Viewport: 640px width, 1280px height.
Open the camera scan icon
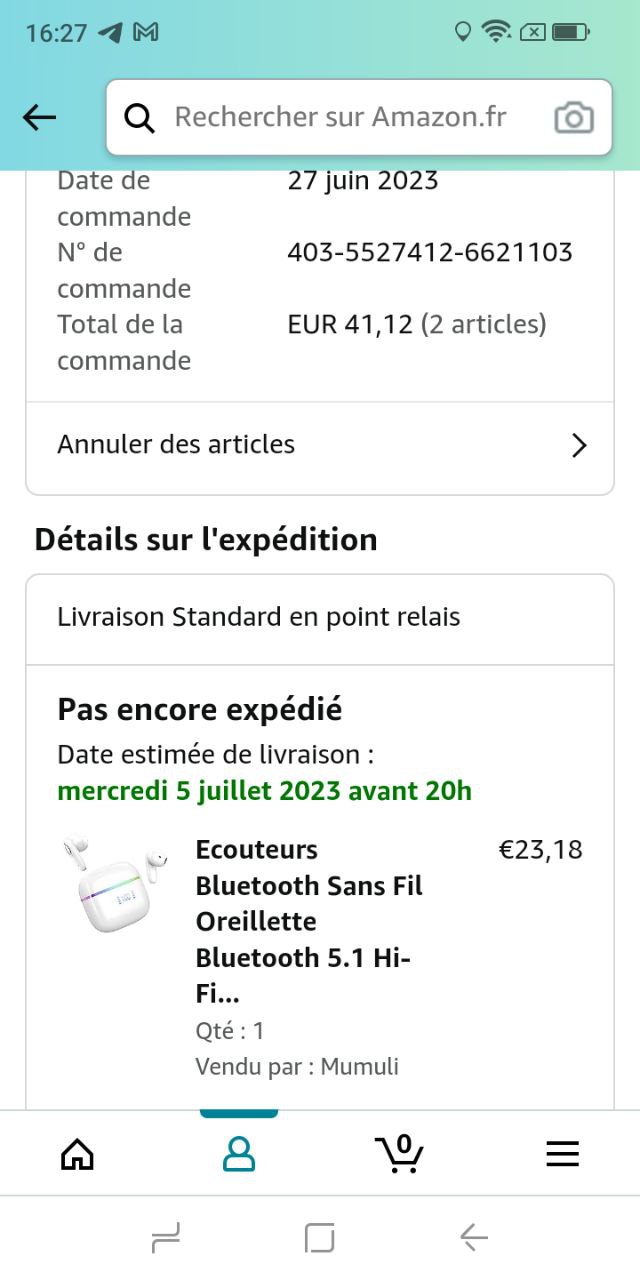pos(573,118)
